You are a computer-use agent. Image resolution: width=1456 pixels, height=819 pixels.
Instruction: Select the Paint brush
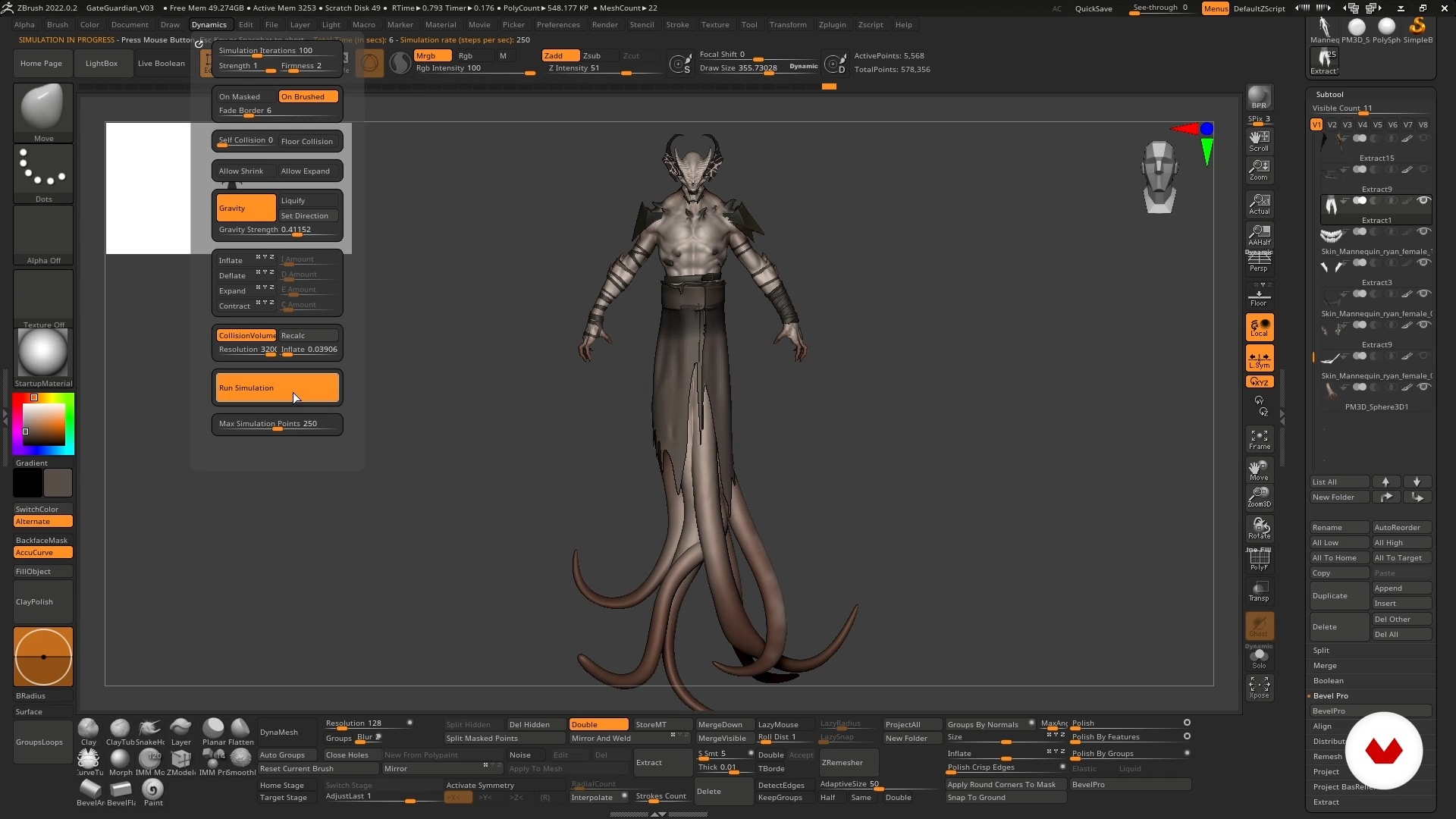click(x=153, y=792)
